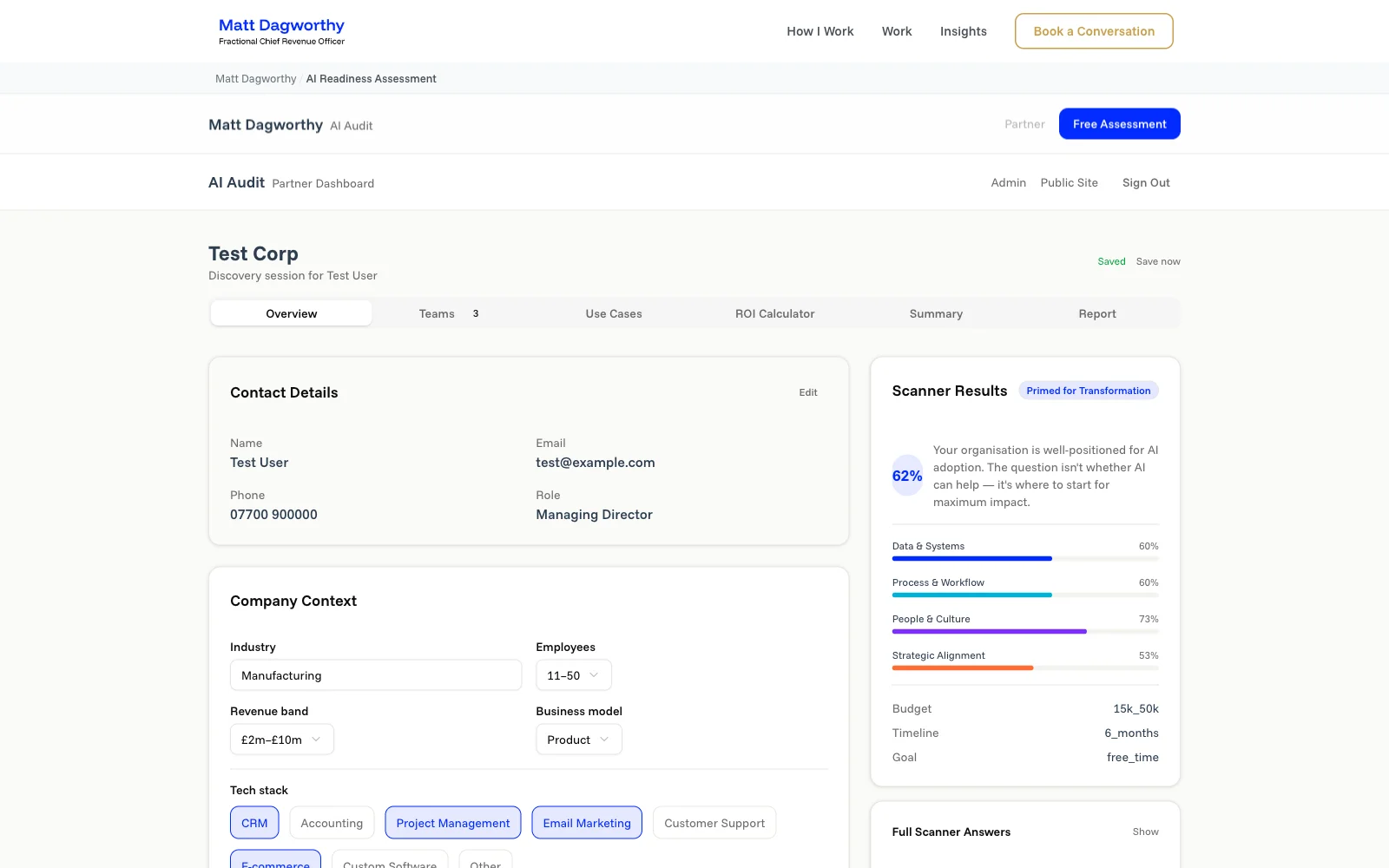Click Save now in the header
The width and height of the screenshot is (1389, 868).
(1157, 260)
